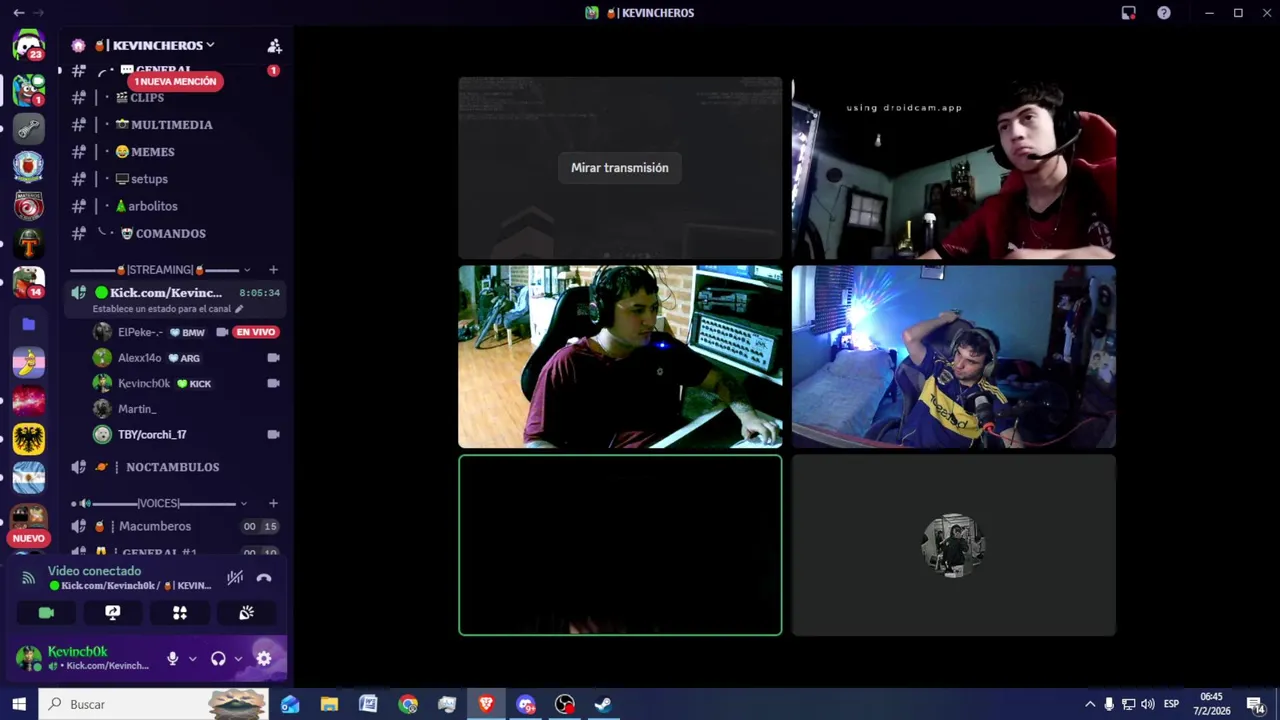Set a status via 'Establece un estado para el canal'
The height and width of the screenshot is (720, 1280).
click(162, 309)
